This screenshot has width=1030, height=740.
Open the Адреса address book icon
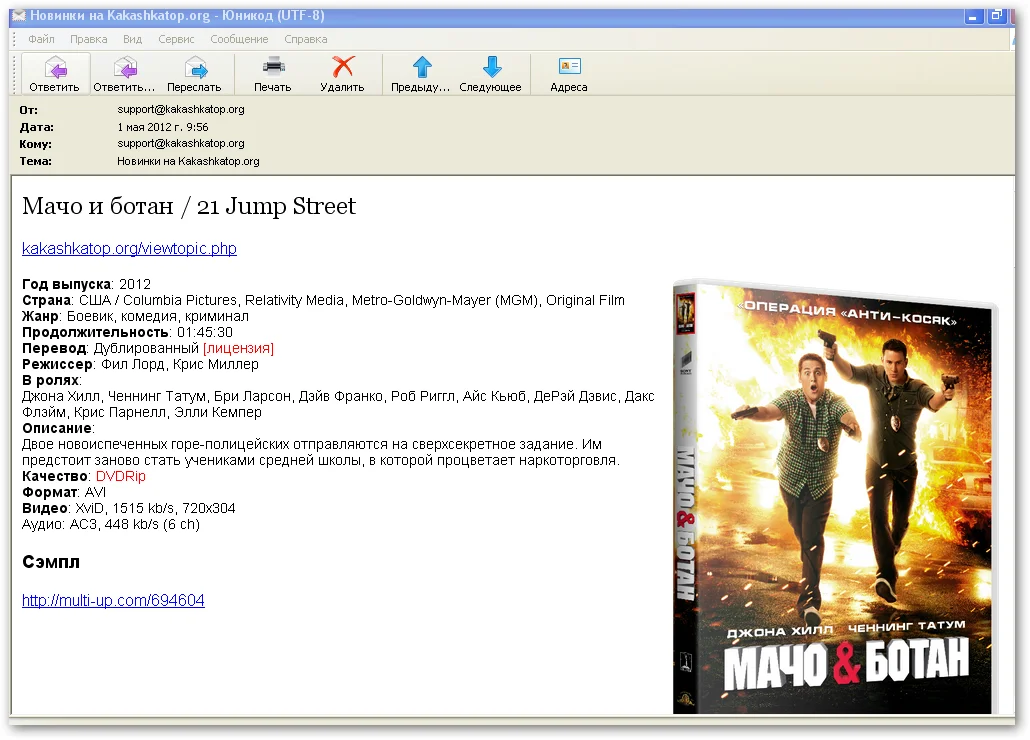coord(570,66)
